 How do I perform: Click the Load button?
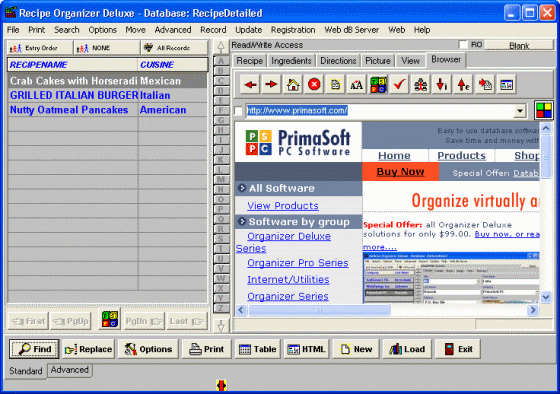point(406,349)
